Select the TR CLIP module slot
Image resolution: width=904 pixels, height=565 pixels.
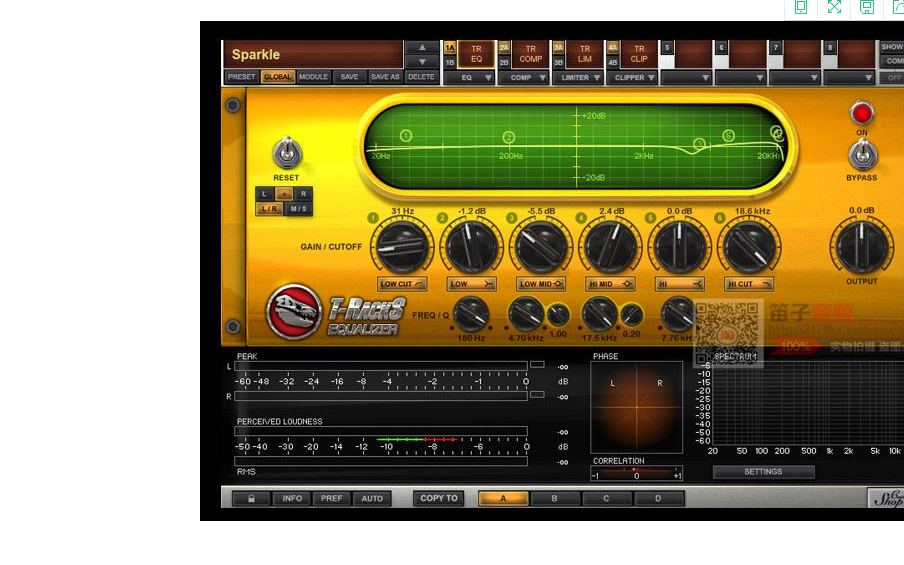point(639,54)
